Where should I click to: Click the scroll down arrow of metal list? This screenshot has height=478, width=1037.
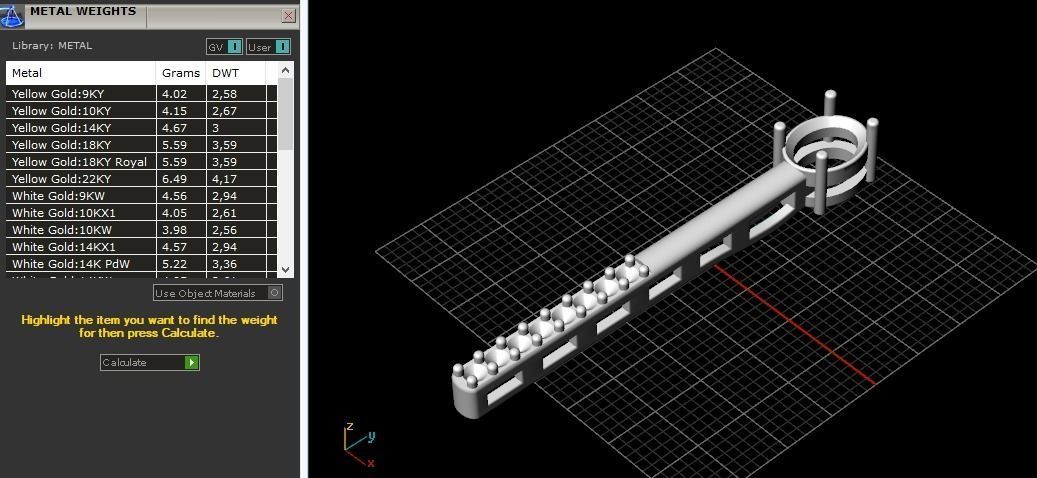(286, 269)
